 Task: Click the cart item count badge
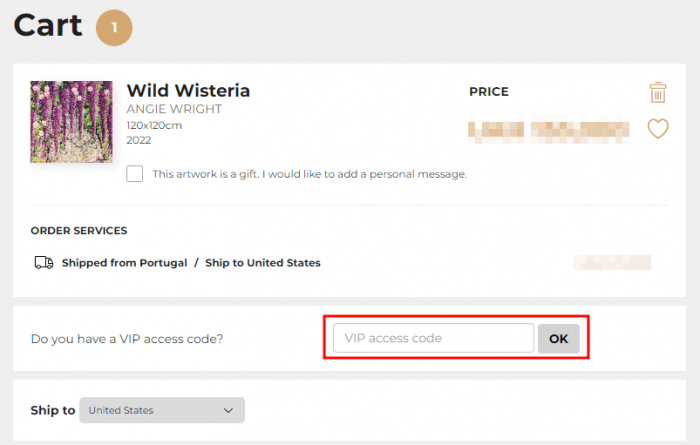click(x=114, y=28)
